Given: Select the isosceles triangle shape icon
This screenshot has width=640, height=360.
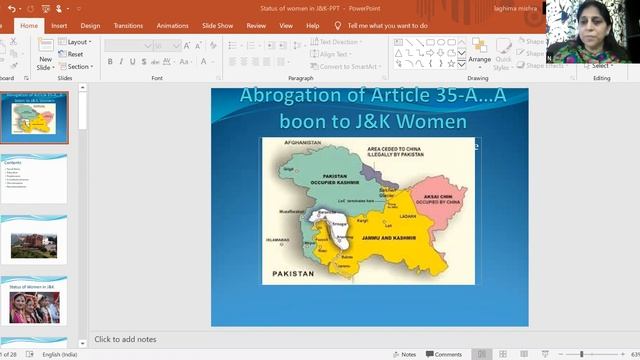Looking at the screenshot, I should point(398,53).
